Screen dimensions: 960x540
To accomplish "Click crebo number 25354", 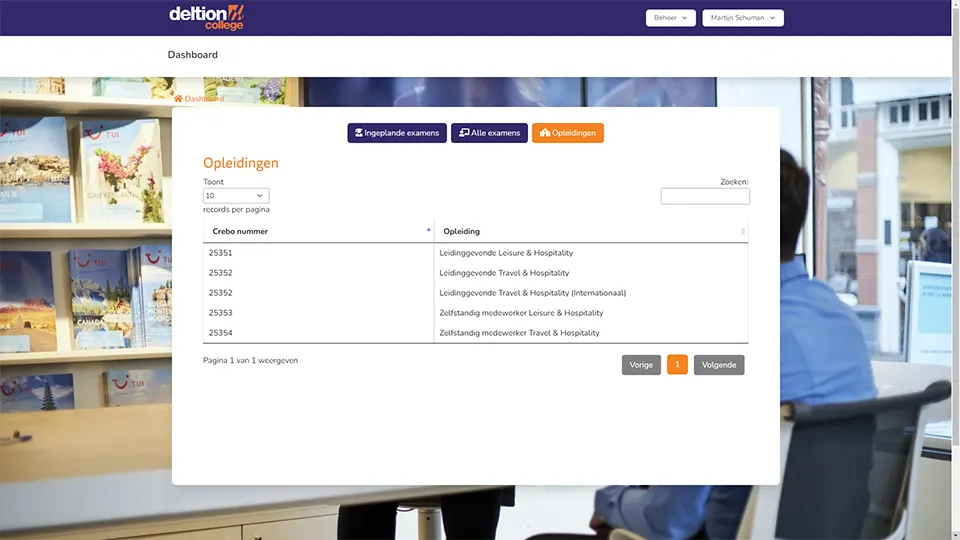I will pyautogui.click(x=220, y=333).
